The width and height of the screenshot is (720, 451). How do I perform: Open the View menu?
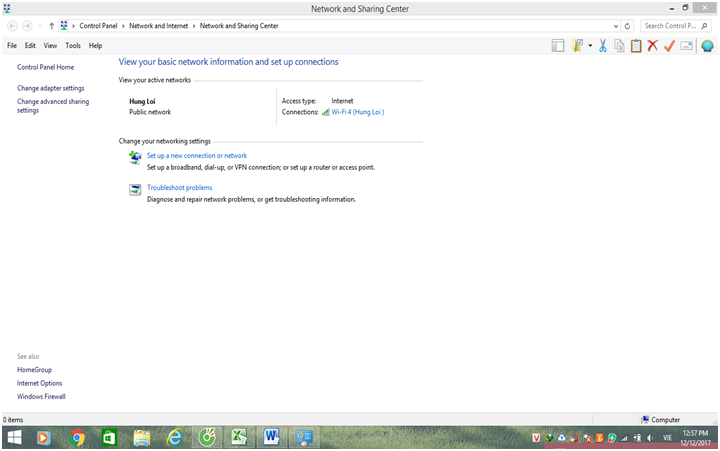pos(50,46)
